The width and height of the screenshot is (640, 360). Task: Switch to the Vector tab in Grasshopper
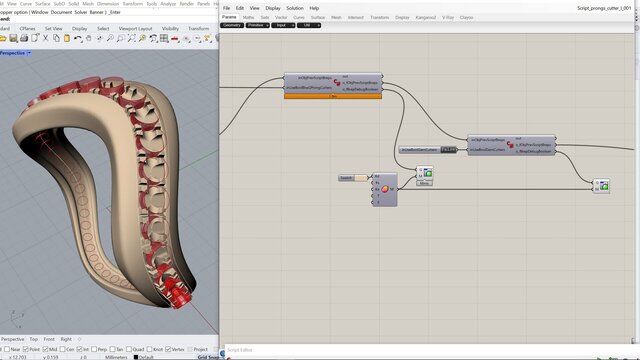281,18
